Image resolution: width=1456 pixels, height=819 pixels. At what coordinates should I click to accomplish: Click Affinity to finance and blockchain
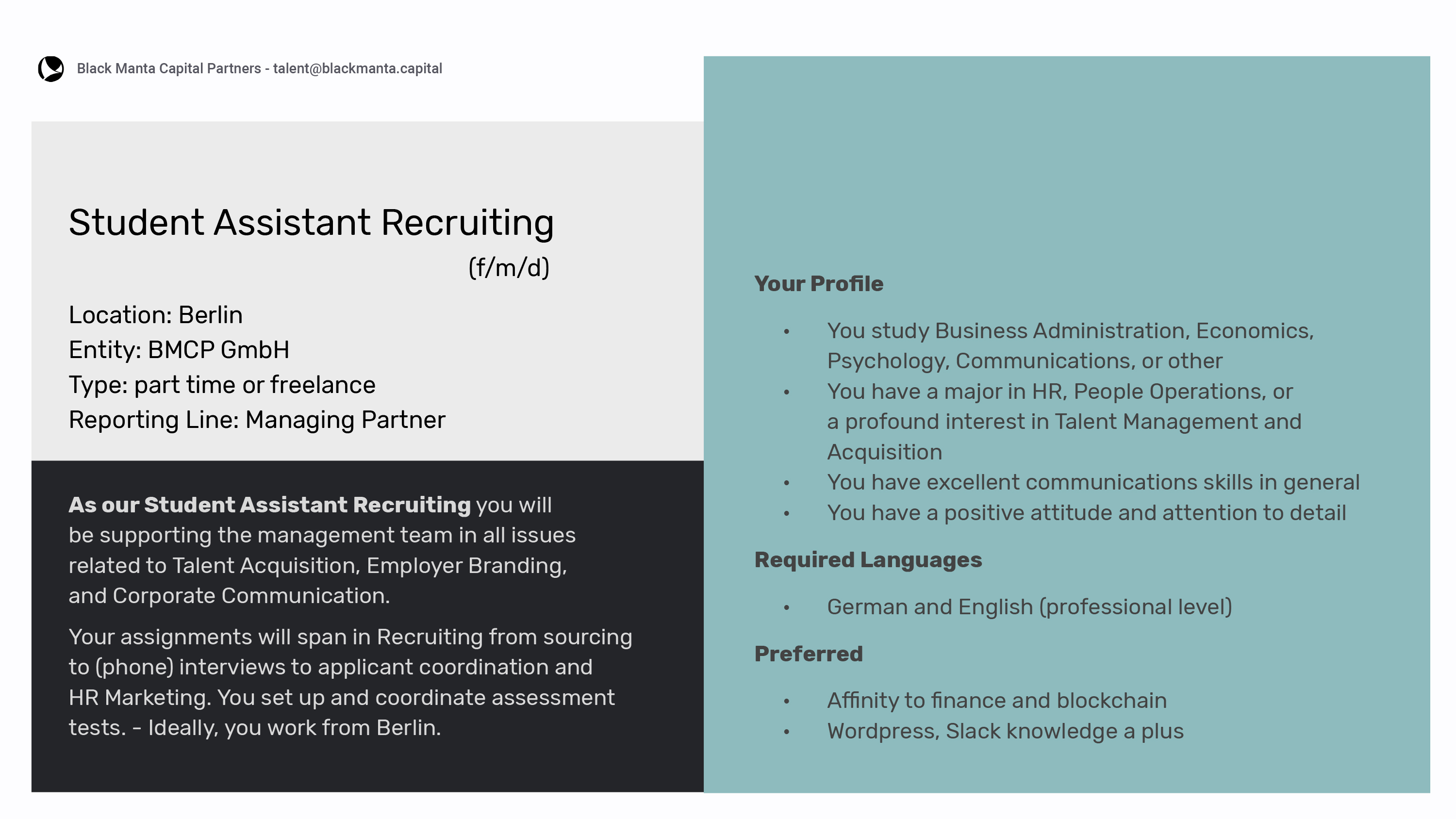(x=996, y=701)
